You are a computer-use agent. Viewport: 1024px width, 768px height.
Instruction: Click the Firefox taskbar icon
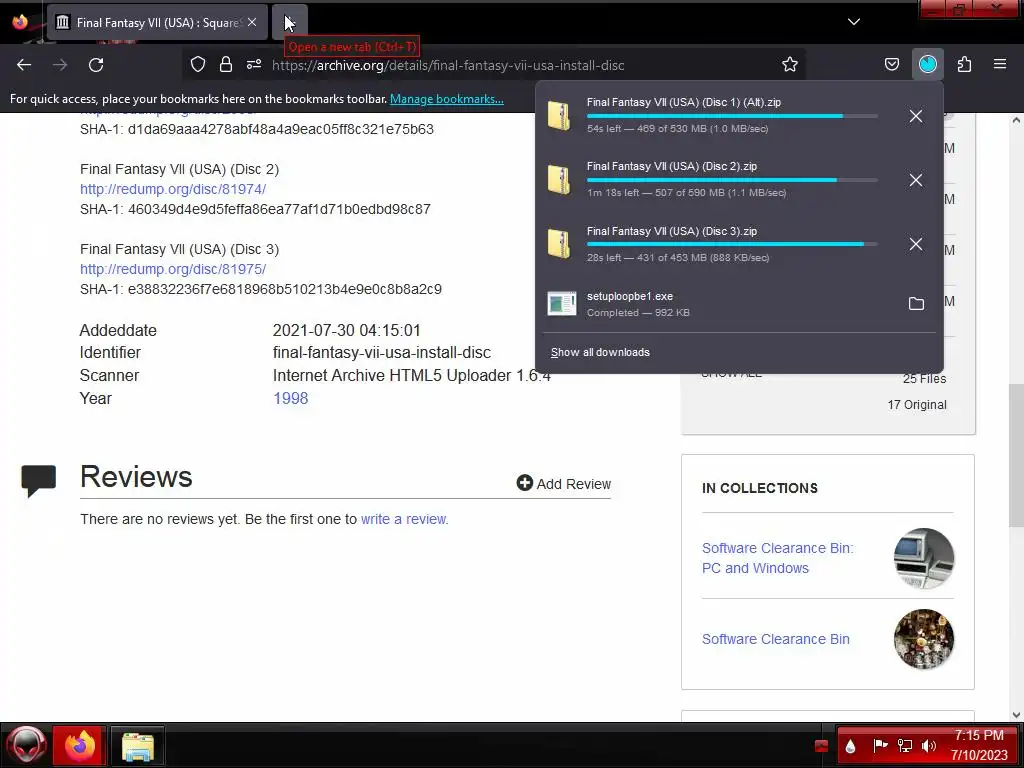[x=79, y=745]
